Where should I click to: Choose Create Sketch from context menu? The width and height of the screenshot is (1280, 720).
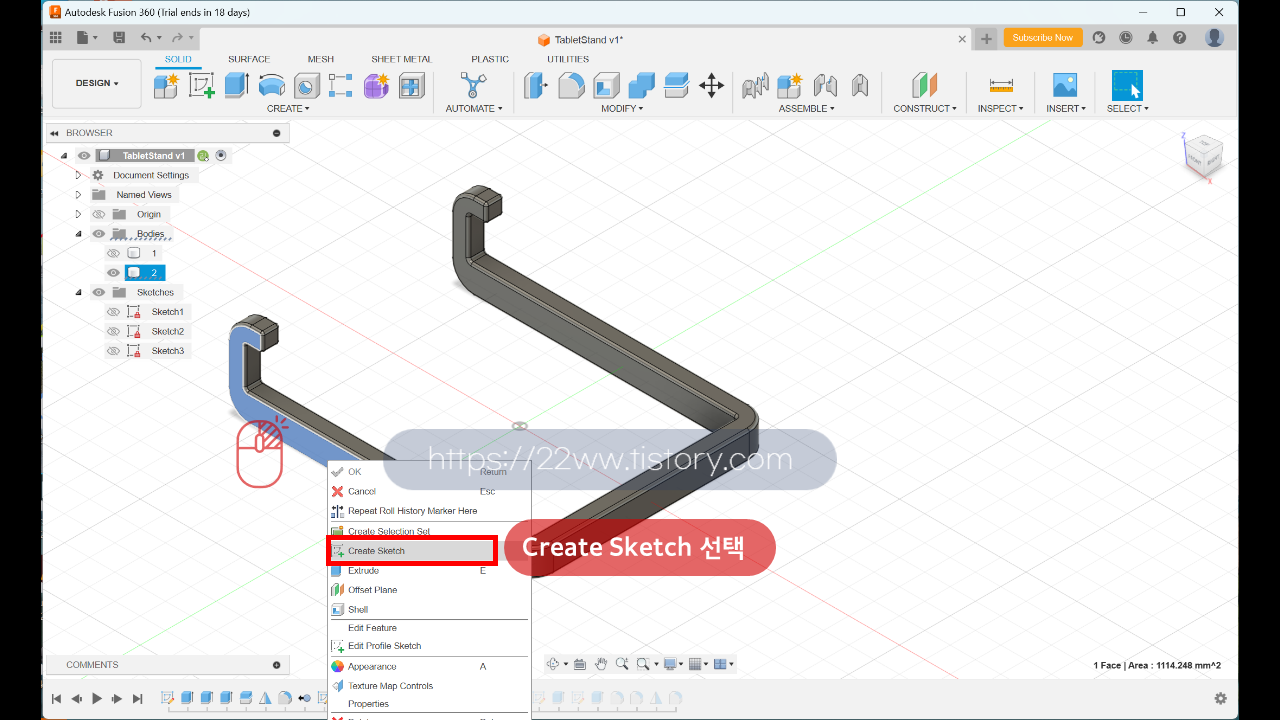pyautogui.click(x=411, y=551)
